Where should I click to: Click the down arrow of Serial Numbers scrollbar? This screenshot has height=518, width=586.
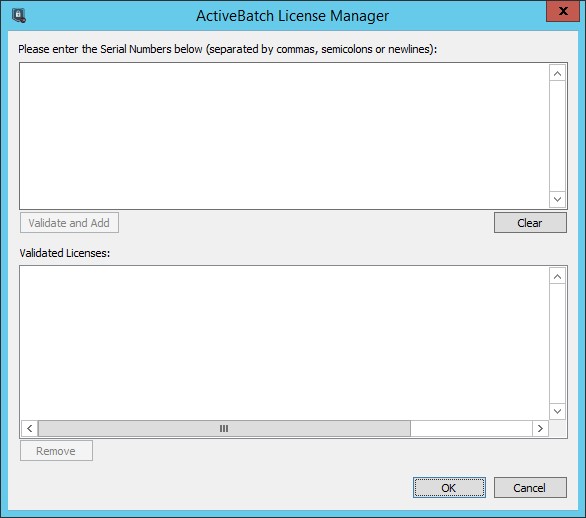(x=557, y=199)
